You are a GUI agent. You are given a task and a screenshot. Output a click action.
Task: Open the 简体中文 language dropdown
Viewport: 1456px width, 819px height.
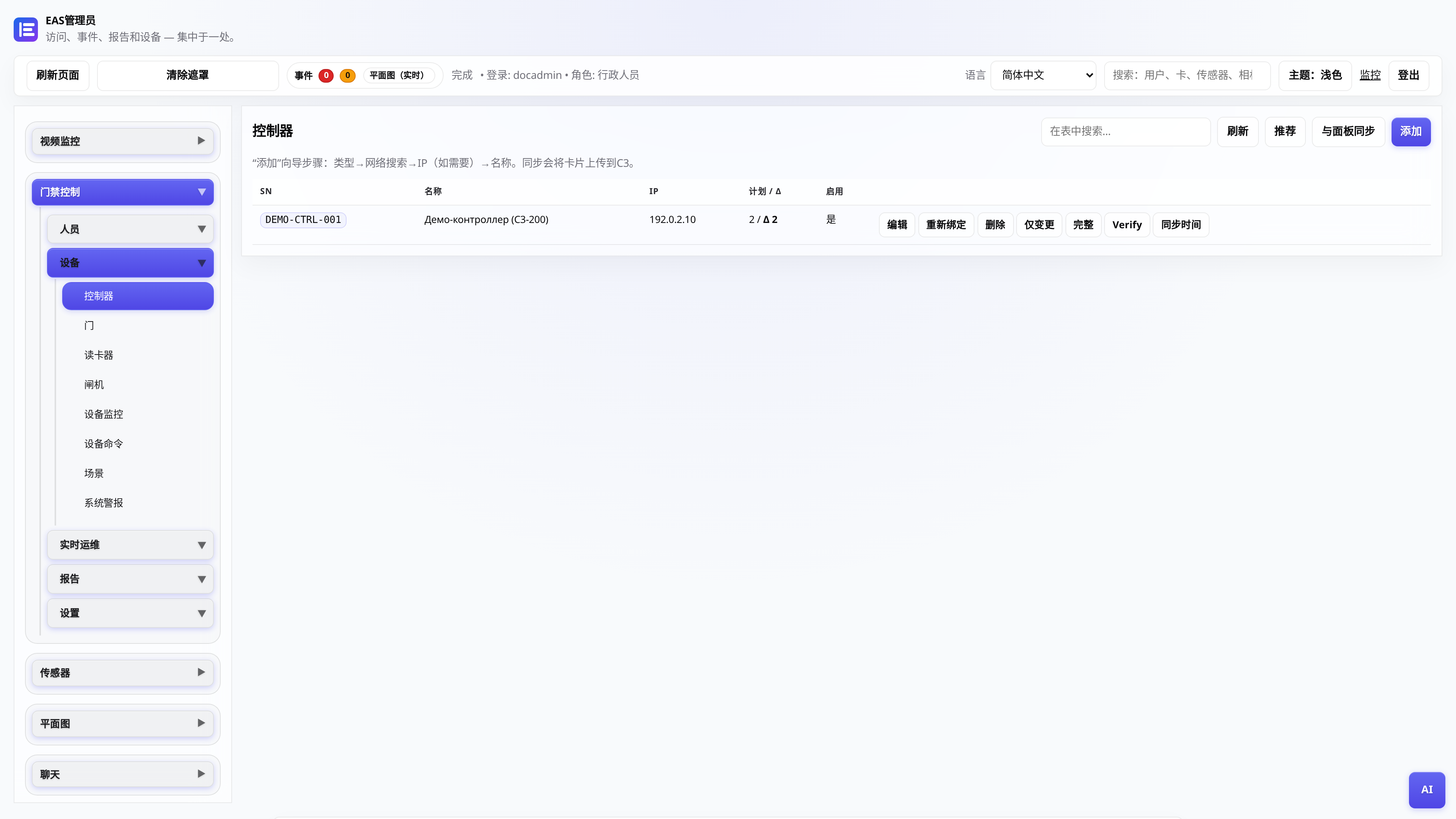[x=1043, y=75]
